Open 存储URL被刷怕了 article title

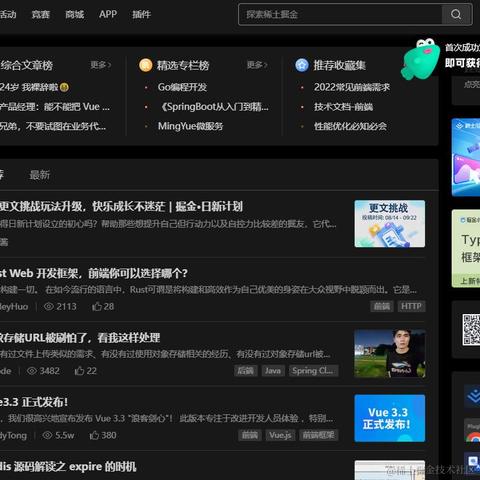[80, 338]
